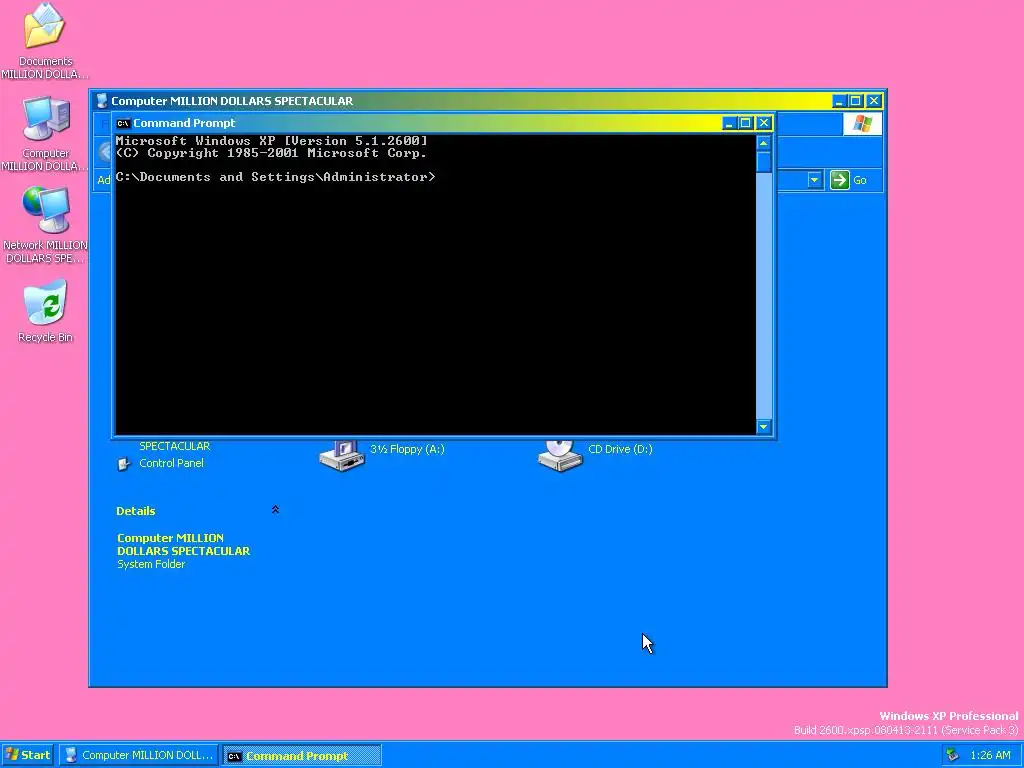Click the System Folder details text
This screenshot has height=768, width=1024.
[x=151, y=564]
